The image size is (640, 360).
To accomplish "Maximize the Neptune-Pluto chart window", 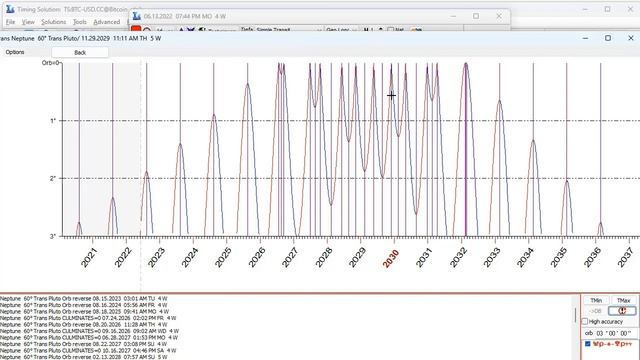I will 608,38.
